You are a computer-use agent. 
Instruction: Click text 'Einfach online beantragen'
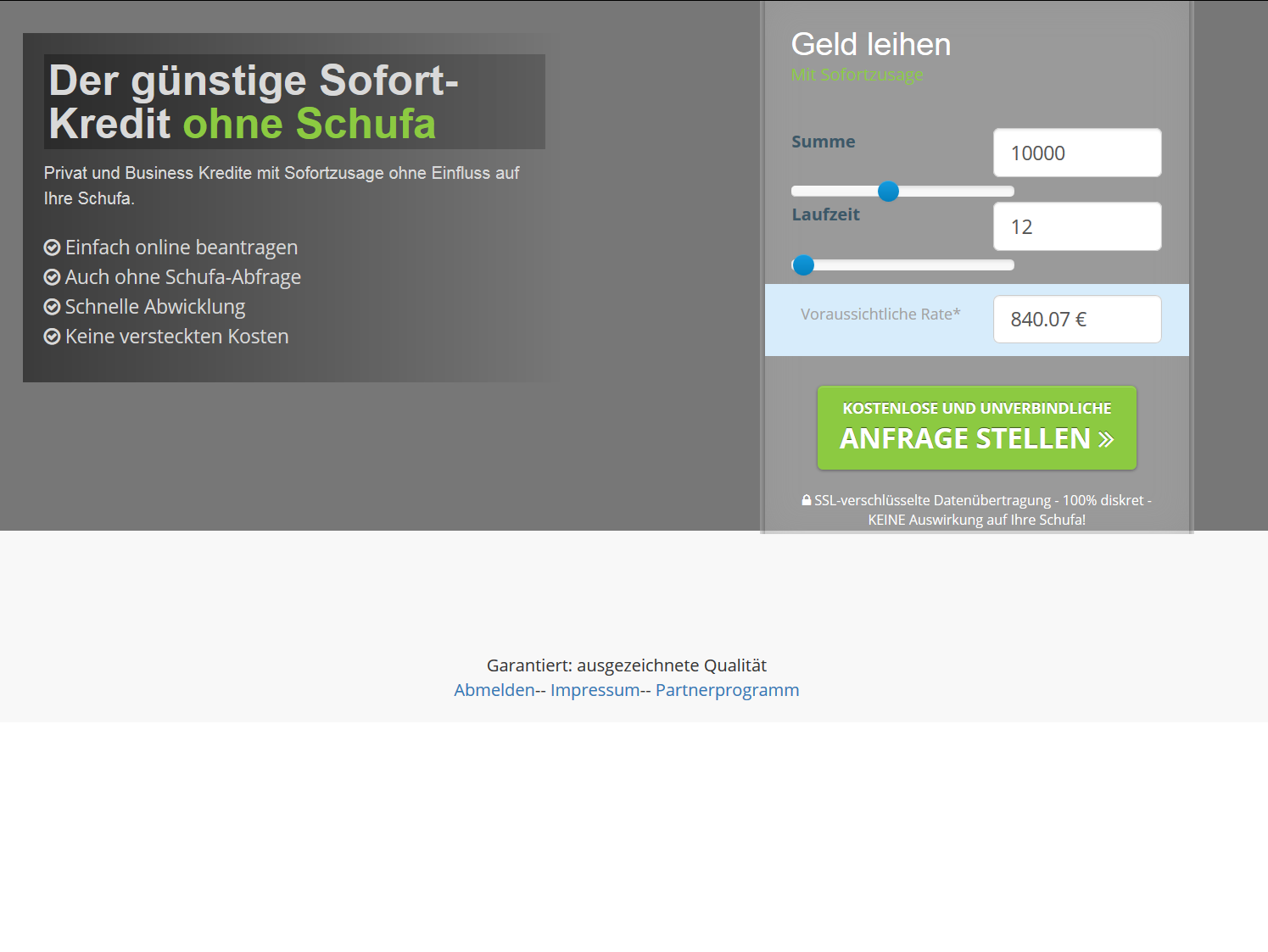point(182,248)
